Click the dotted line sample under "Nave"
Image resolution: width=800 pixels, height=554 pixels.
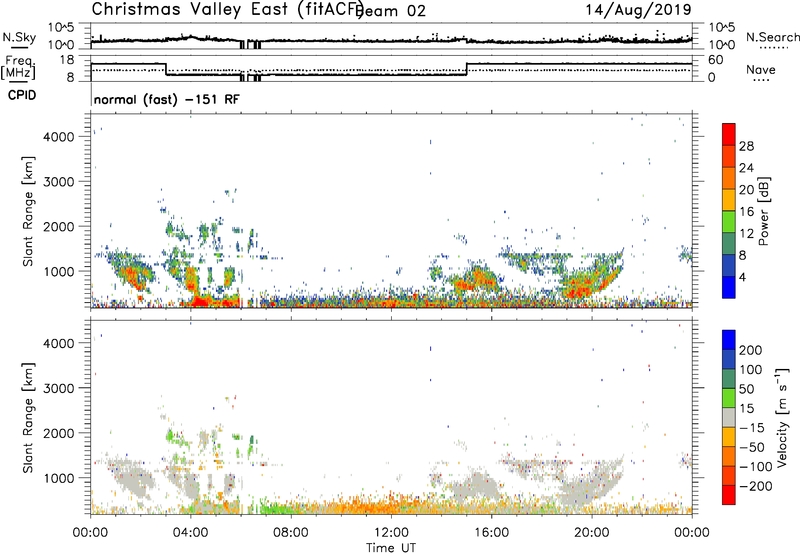(762, 81)
